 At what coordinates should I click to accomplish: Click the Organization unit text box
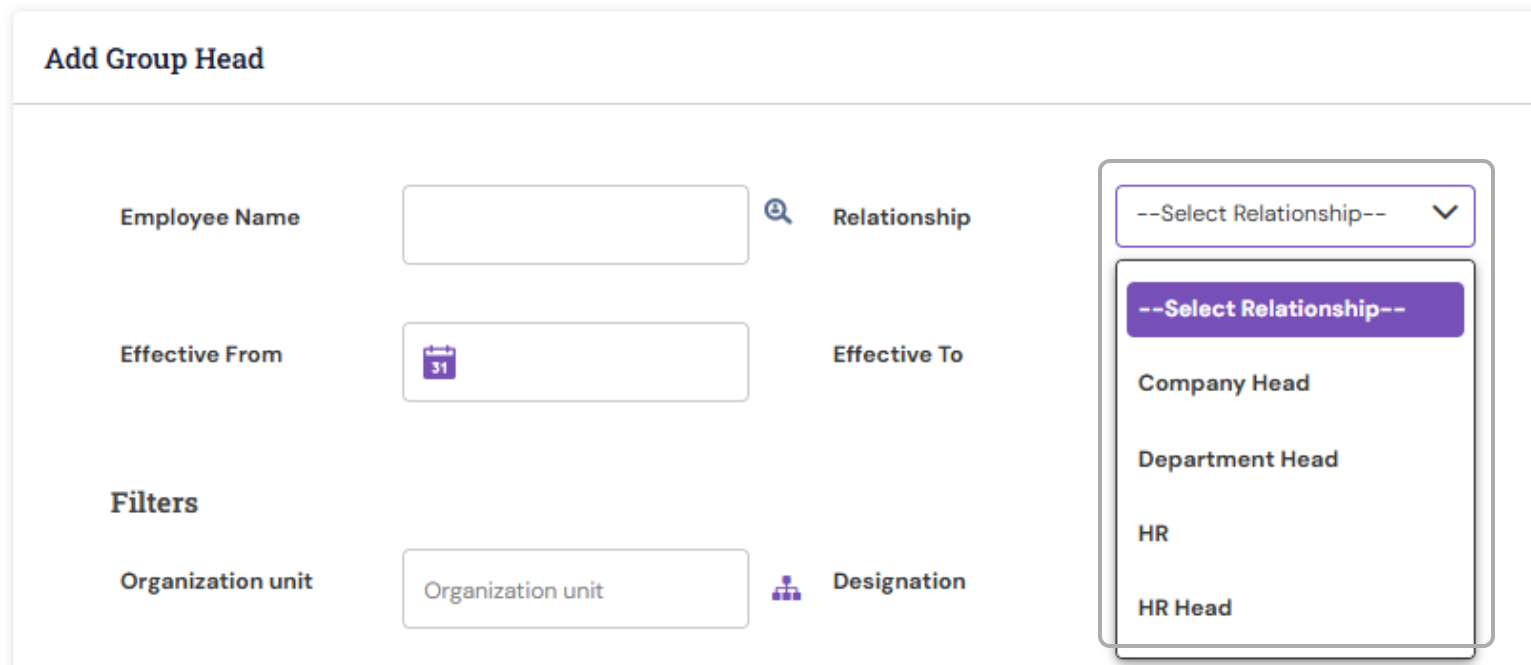pos(575,589)
